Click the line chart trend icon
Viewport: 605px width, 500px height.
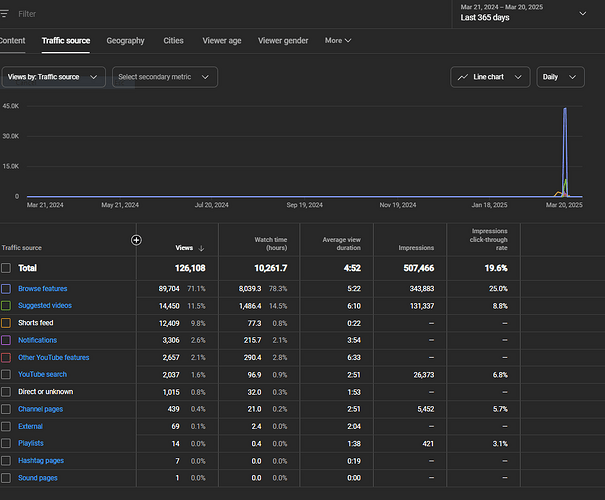[x=463, y=77]
